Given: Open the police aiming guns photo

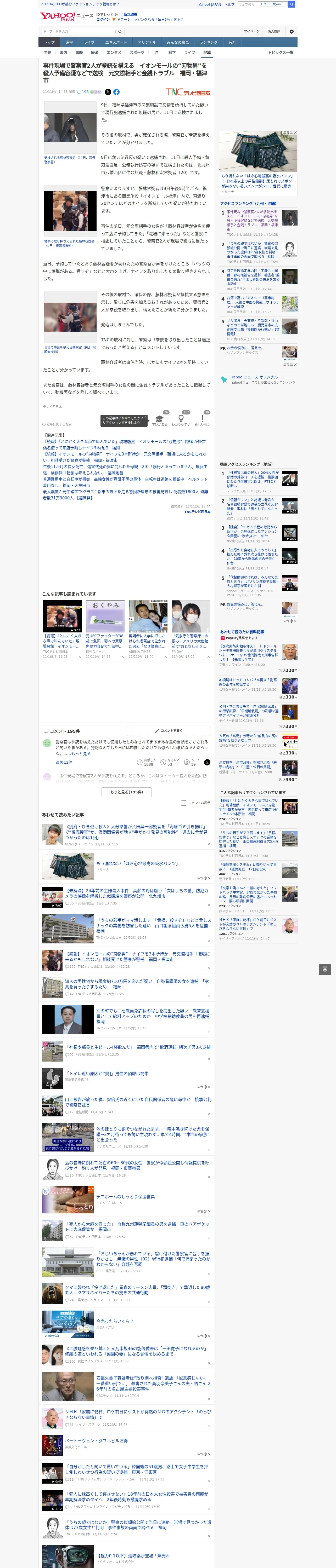Looking at the screenshot, I should pyautogui.click(x=70, y=318).
